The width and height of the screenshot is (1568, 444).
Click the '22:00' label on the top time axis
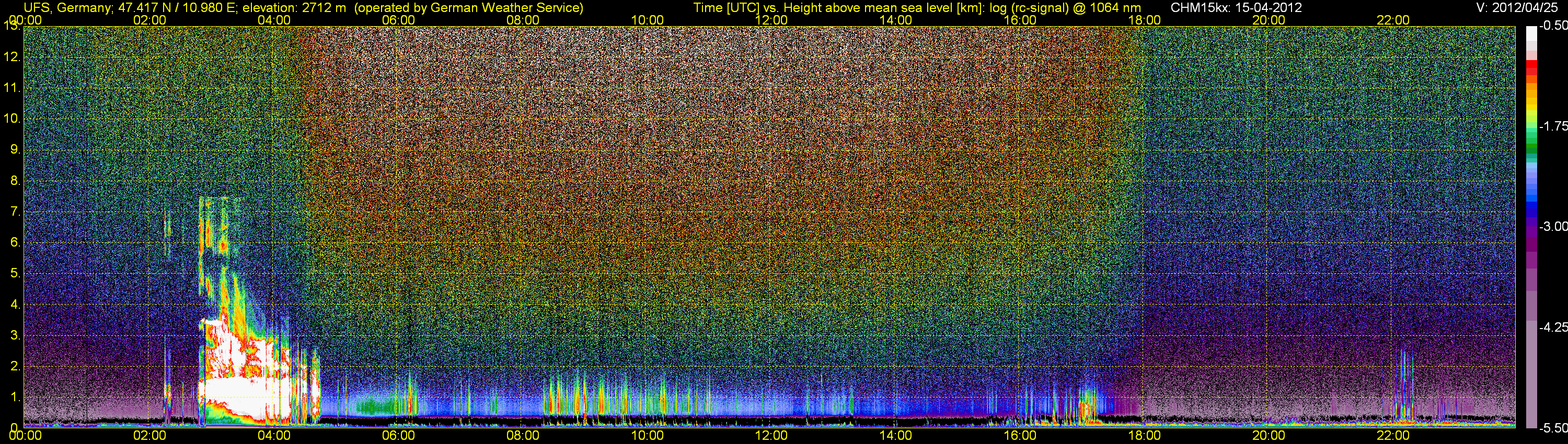point(1393,20)
